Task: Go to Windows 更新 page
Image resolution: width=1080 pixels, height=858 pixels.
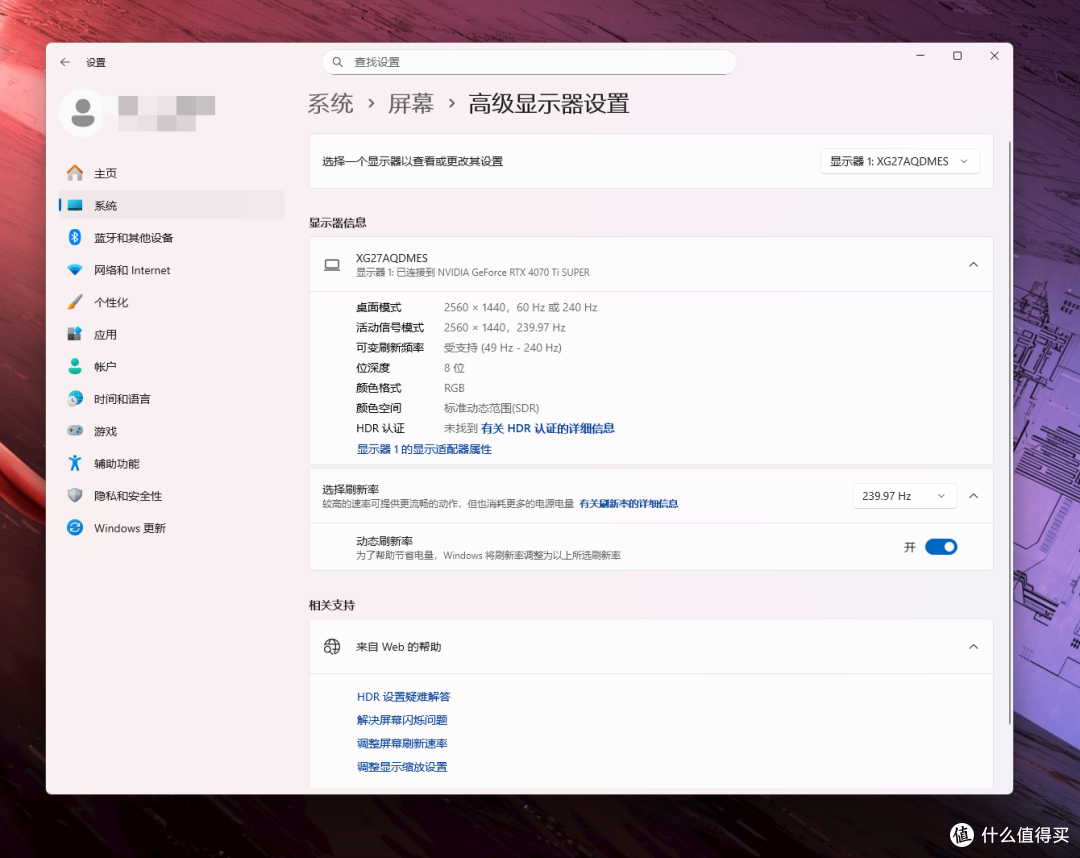Action: 172,527
